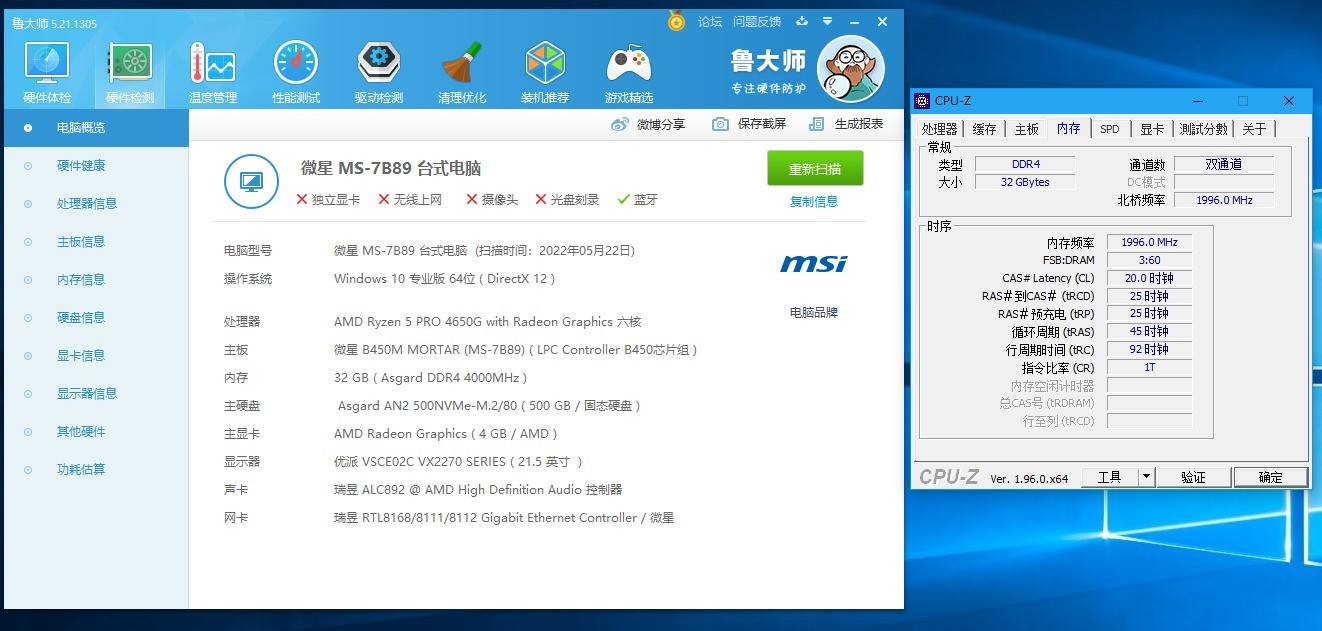
Task: Select 内存信息 in the sidebar
Action: coord(80,279)
